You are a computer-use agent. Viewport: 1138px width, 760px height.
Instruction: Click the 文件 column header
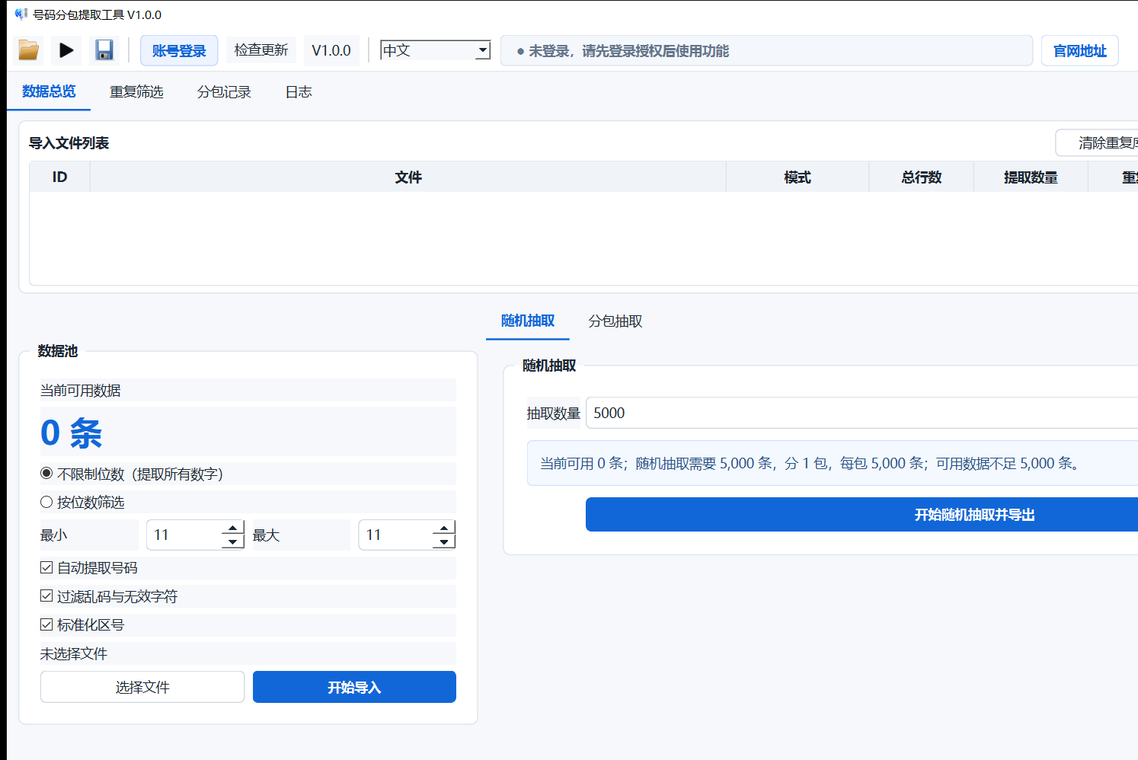click(408, 177)
